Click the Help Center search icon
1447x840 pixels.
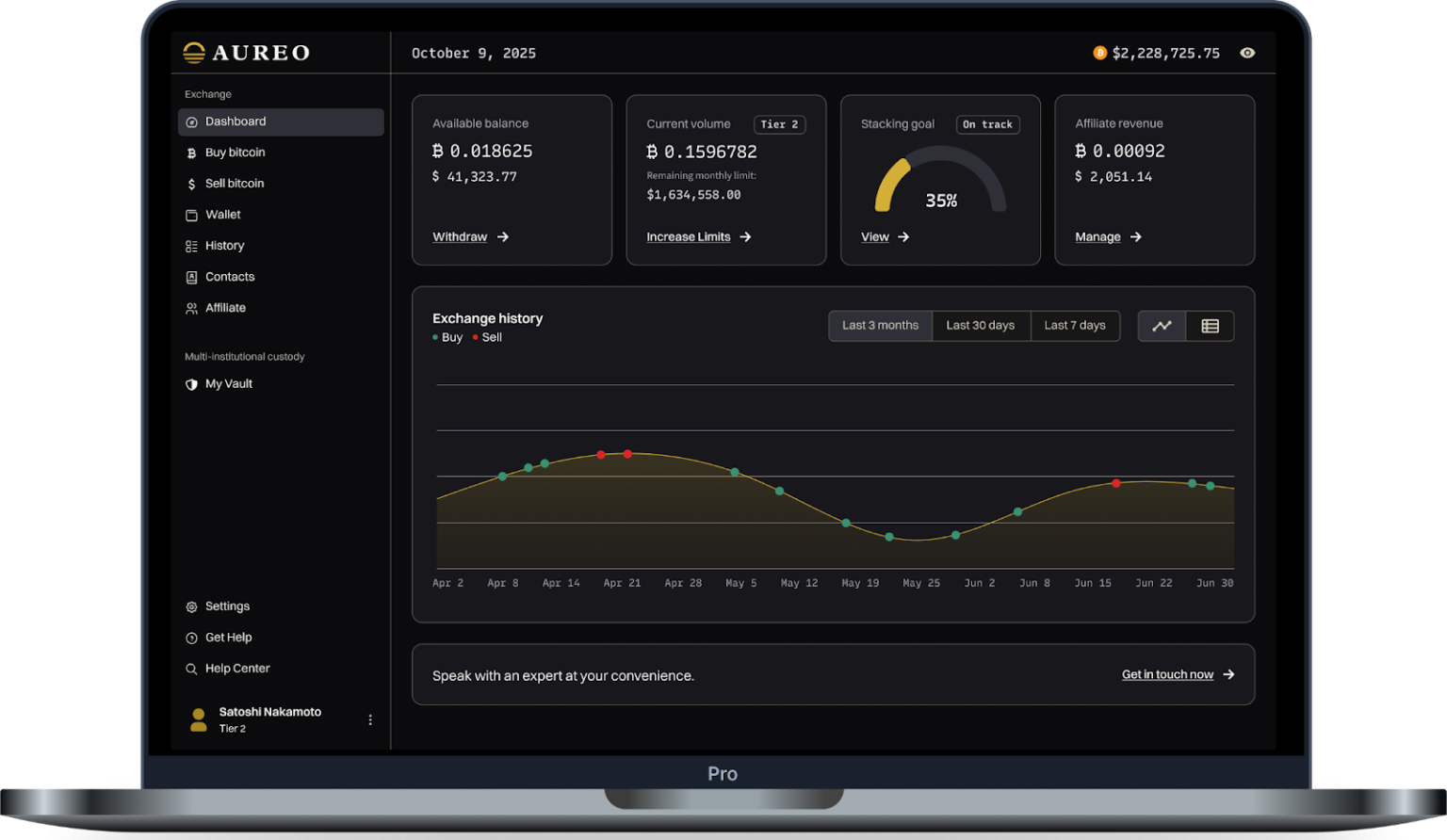tap(191, 670)
